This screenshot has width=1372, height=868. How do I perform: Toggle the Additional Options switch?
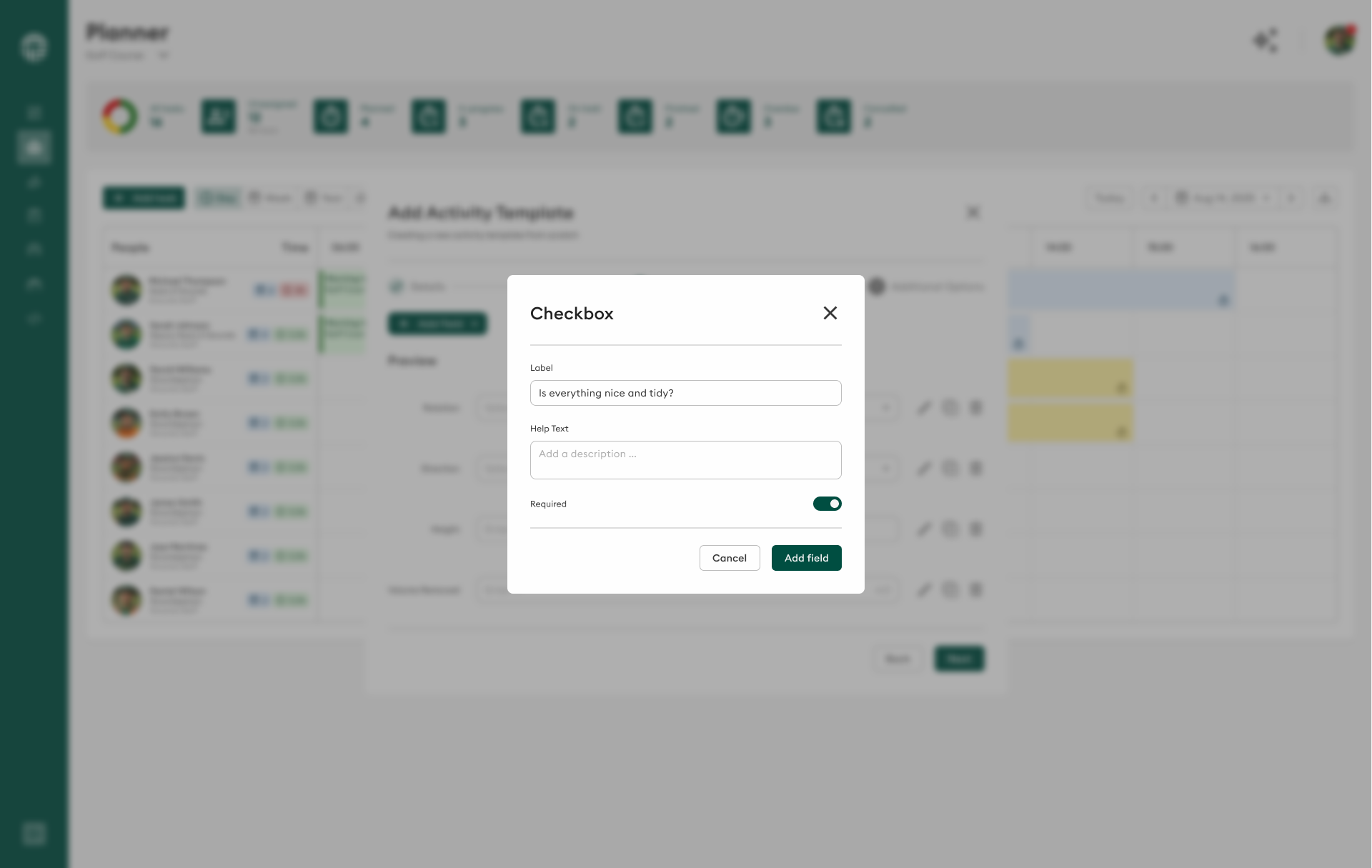[878, 287]
